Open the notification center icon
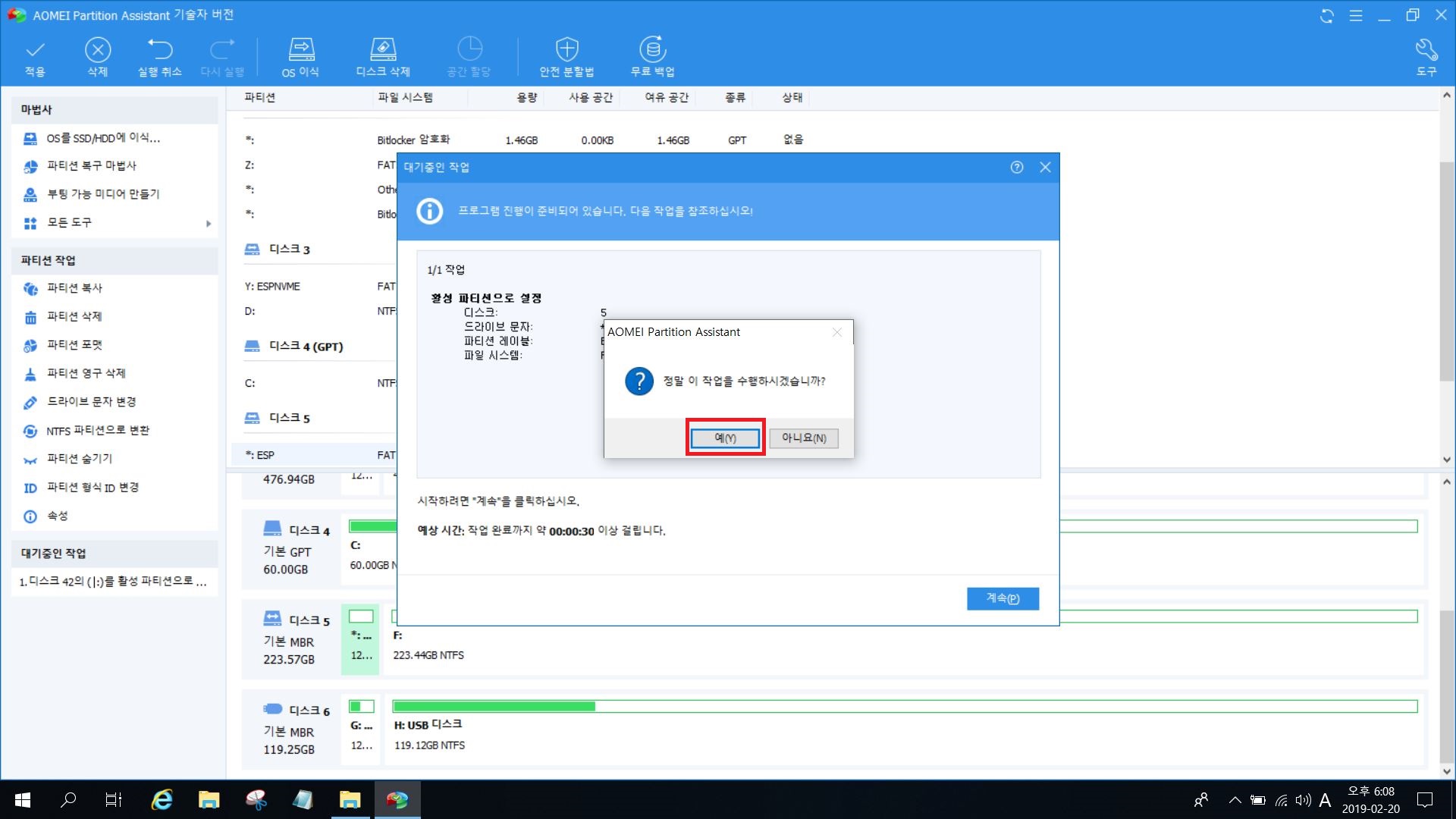Viewport: 1456px width, 819px height. (x=1425, y=799)
